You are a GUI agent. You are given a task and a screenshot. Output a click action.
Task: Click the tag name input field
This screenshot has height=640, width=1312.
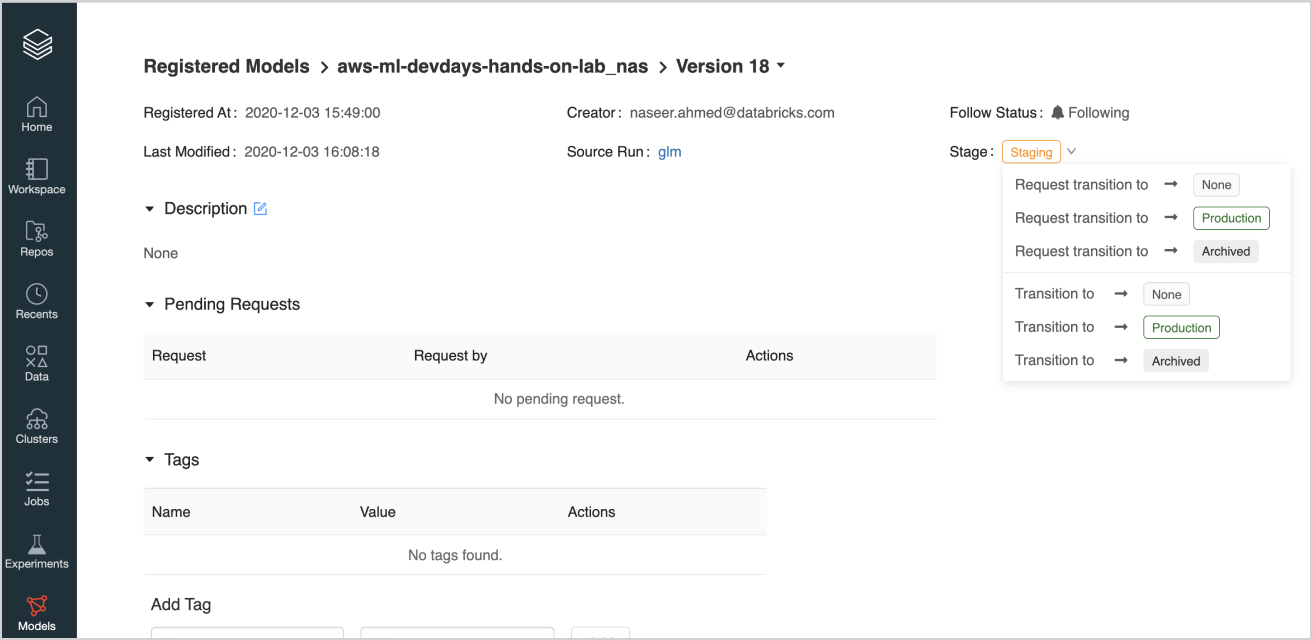[x=247, y=633]
